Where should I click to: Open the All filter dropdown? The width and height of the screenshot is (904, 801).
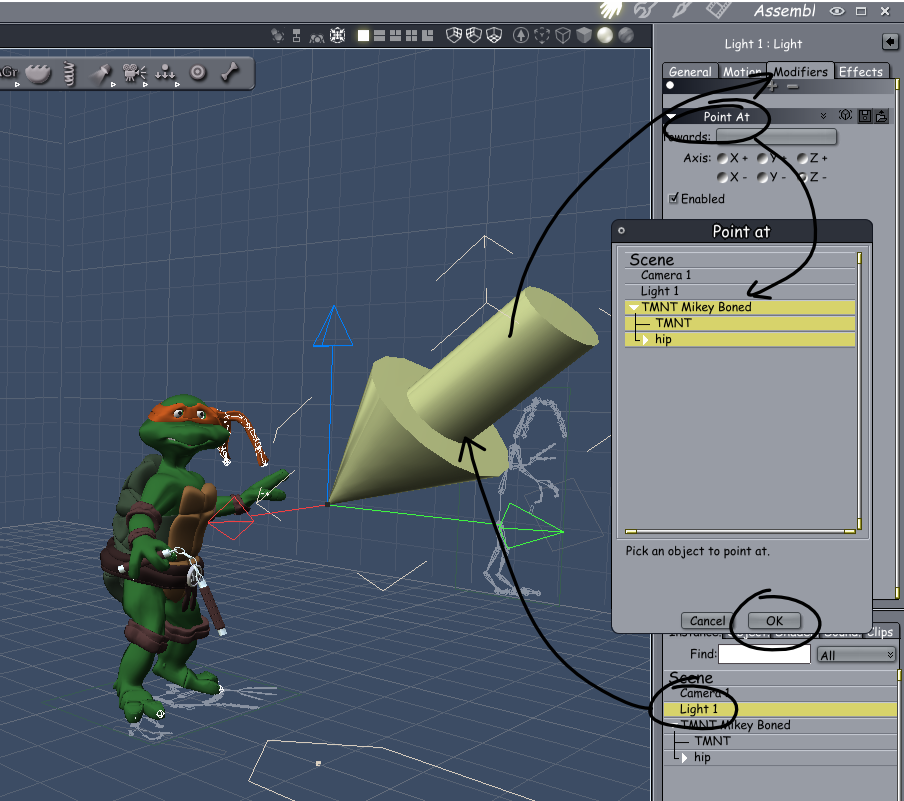point(856,655)
